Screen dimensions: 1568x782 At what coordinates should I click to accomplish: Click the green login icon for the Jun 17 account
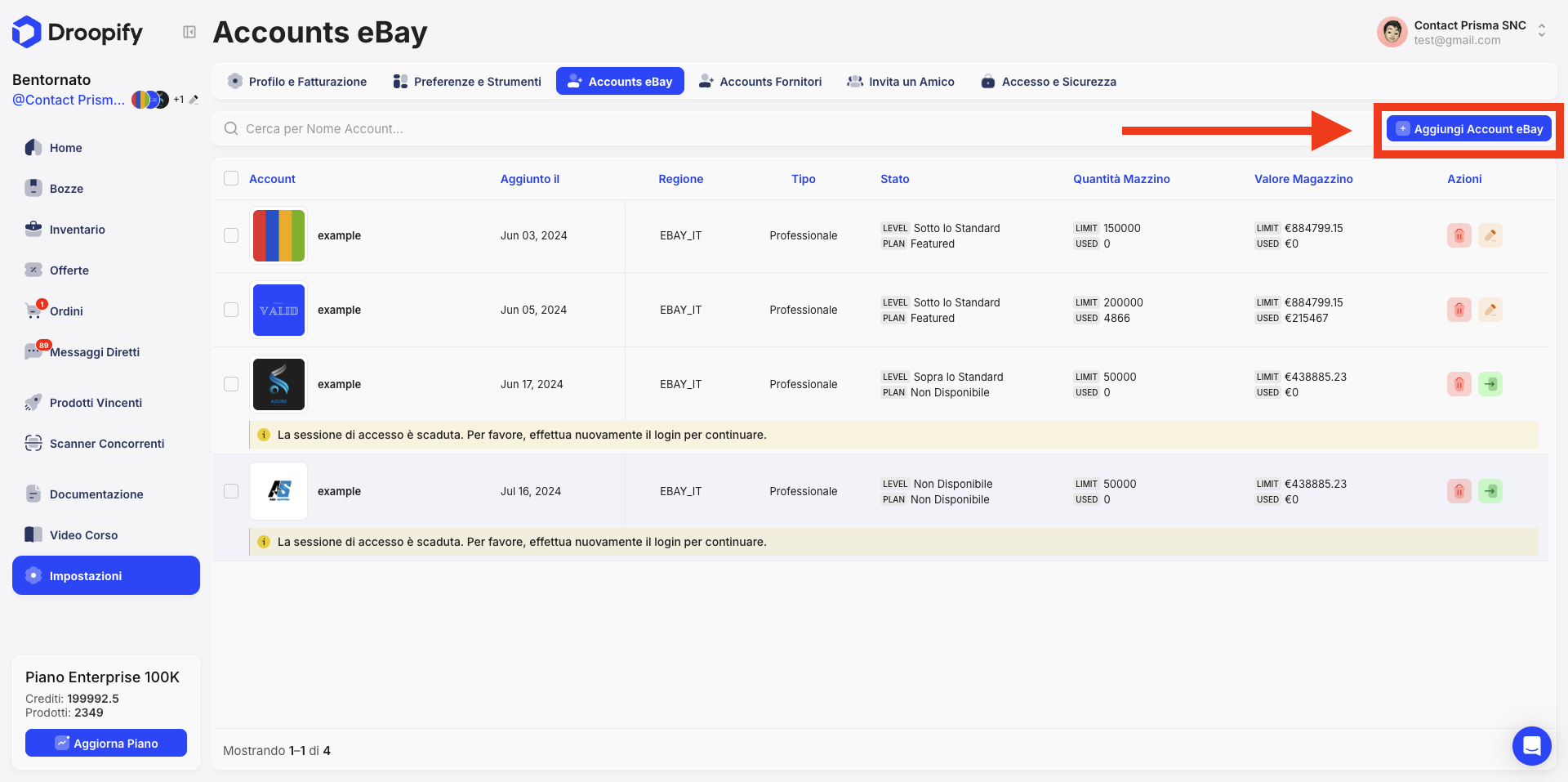click(x=1490, y=384)
